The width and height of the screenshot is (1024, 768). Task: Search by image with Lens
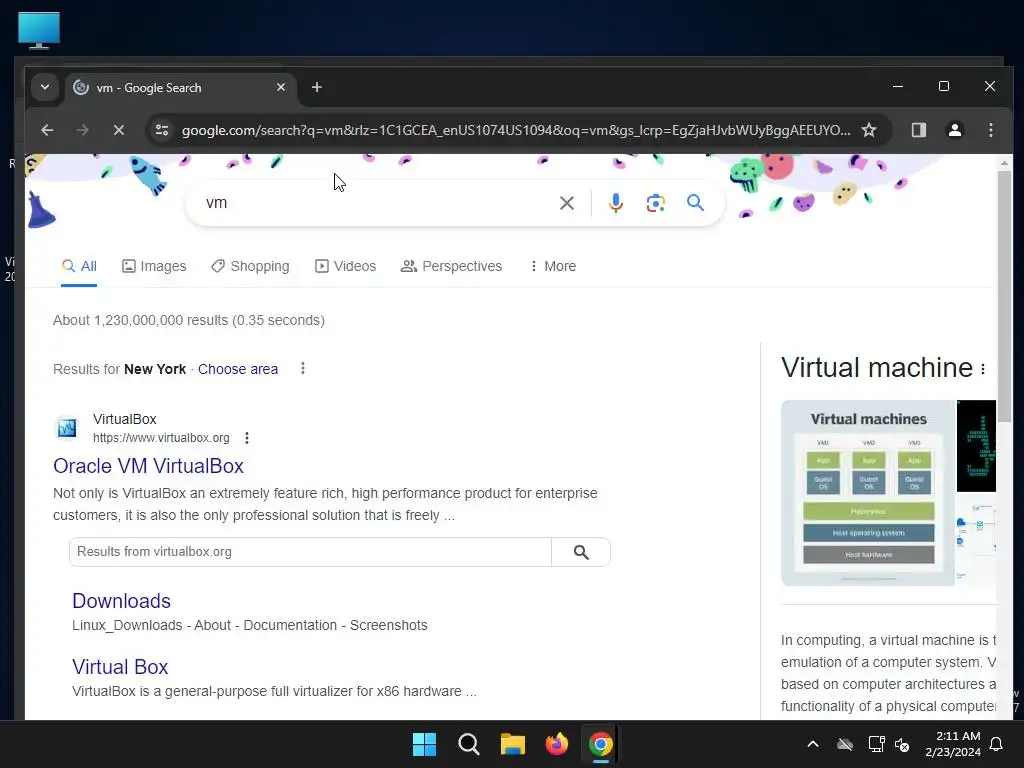[x=656, y=203]
